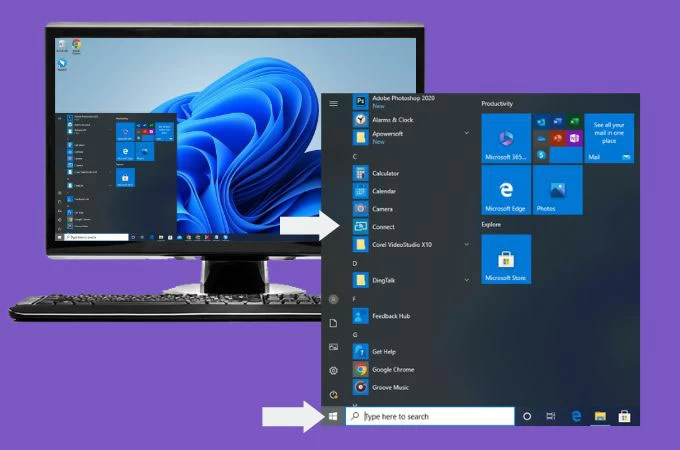The height and width of the screenshot is (450, 680).
Task: Expand the Start menu hamburger button
Action: [x=333, y=103]
